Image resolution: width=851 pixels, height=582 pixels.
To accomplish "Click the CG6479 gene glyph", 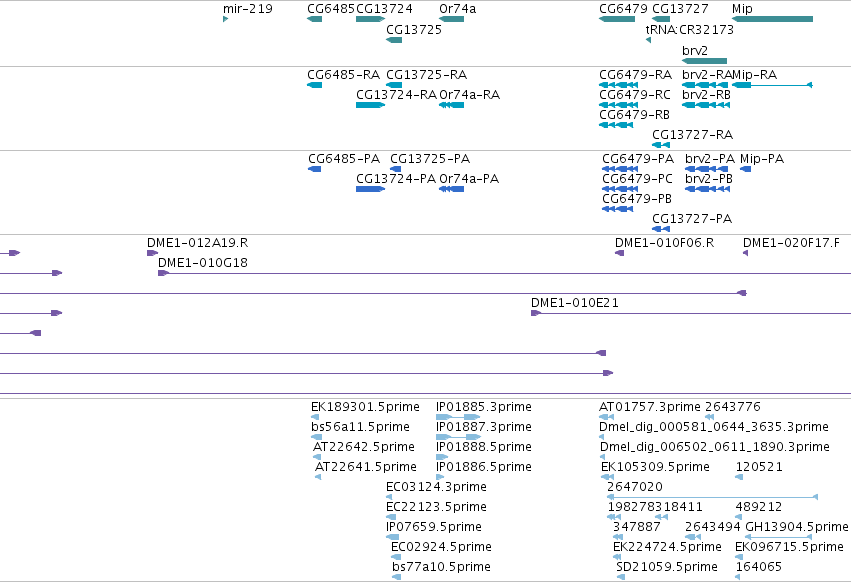I will tap(617, 19).
